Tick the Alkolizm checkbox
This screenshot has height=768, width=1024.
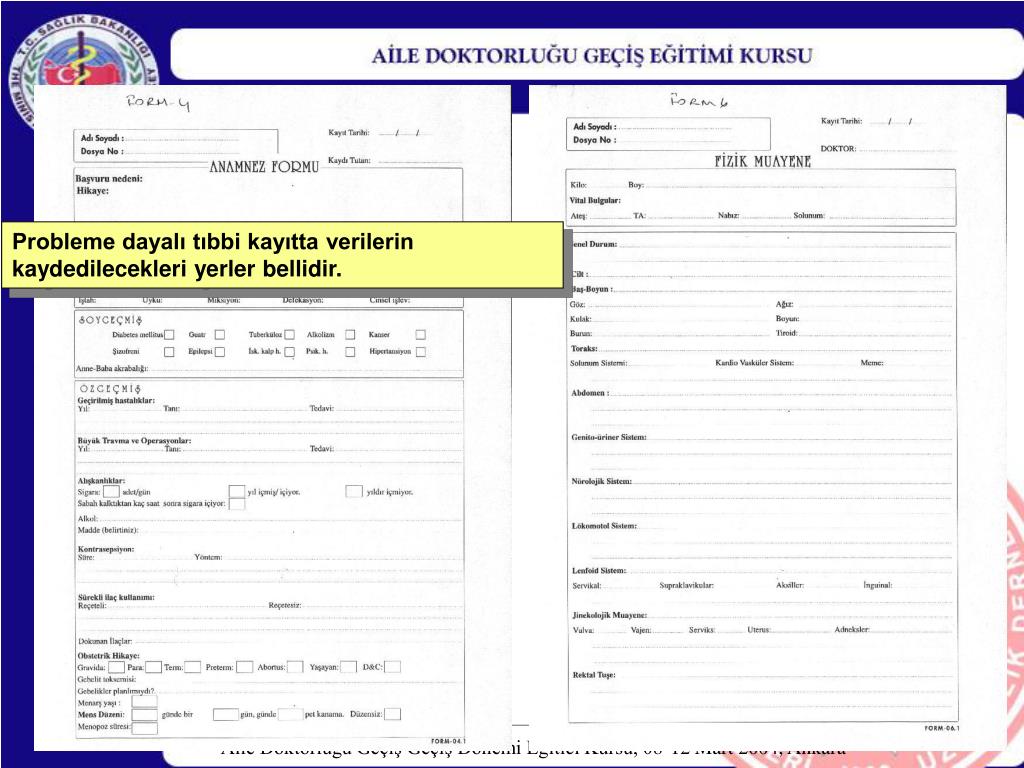(351, 335)
